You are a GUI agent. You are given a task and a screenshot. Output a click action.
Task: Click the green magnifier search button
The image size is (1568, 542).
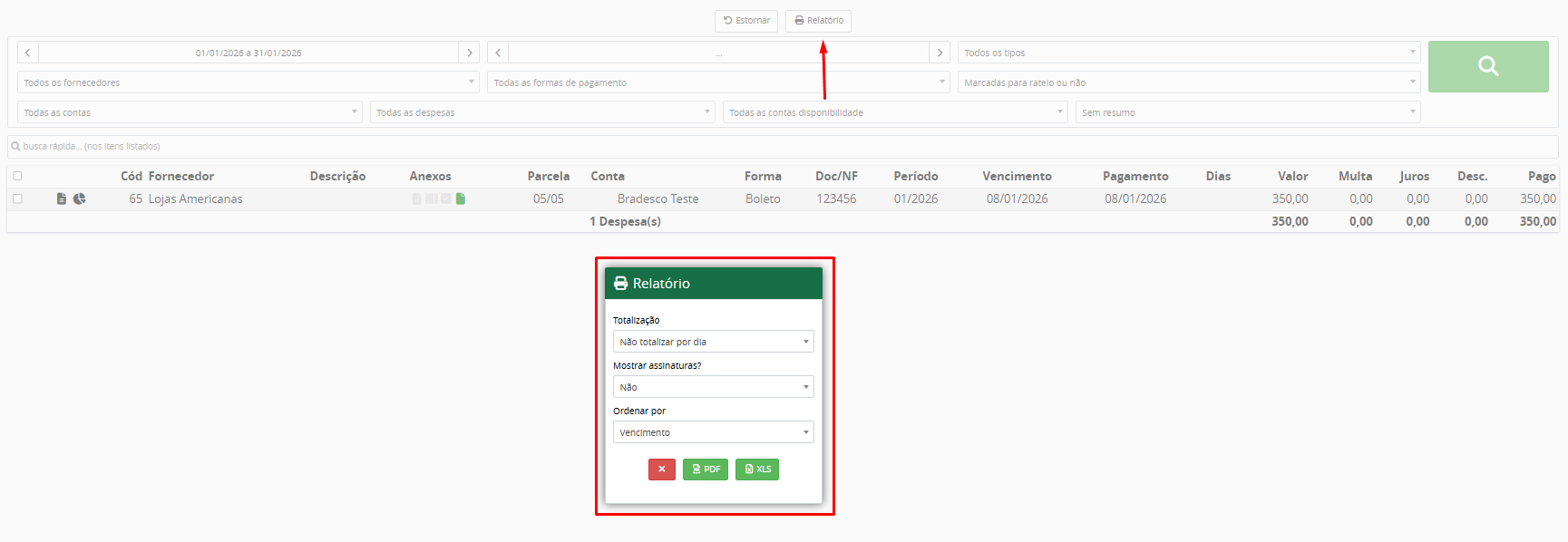(1487, 66)
